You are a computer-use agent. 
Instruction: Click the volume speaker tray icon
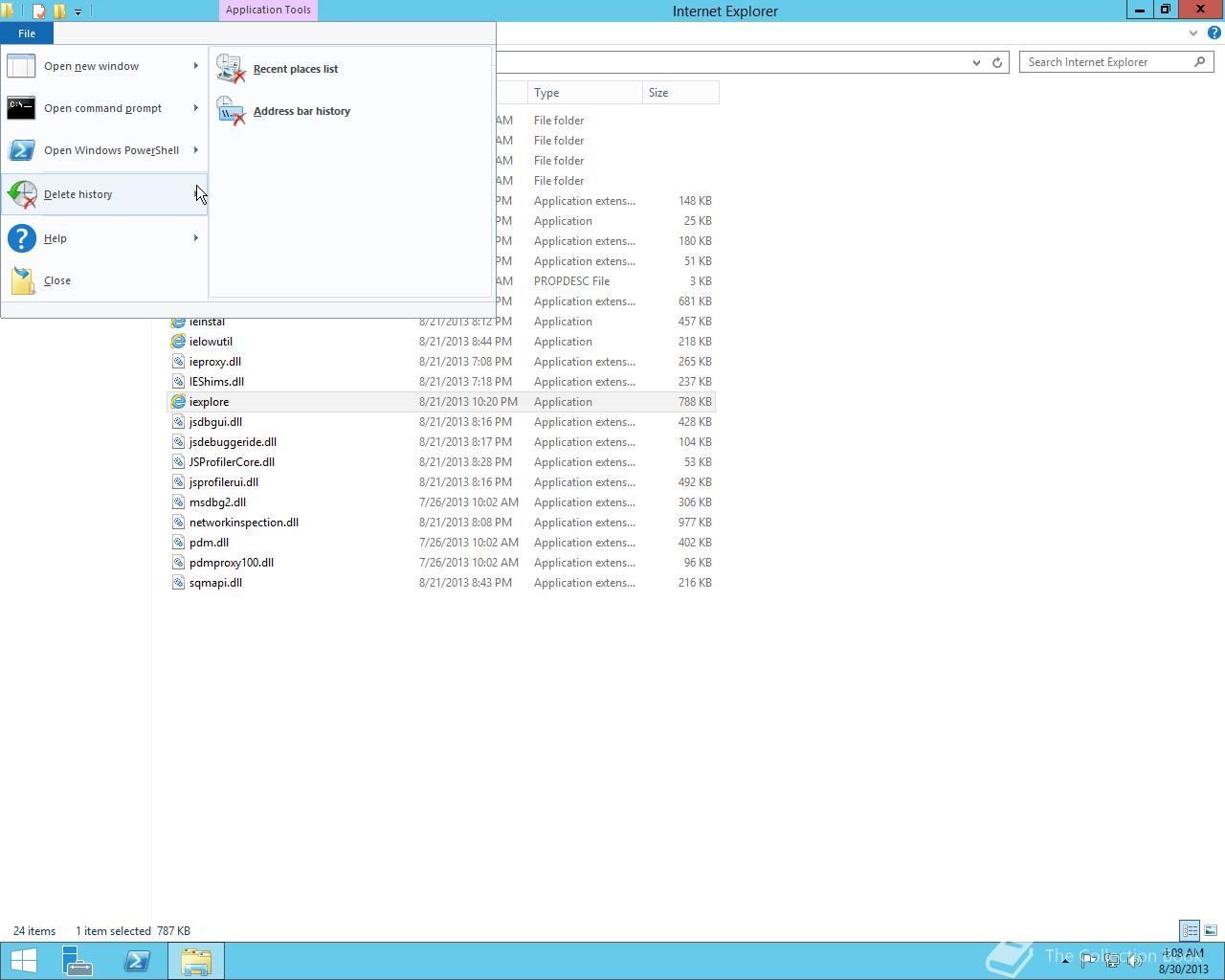[x=1136, y=961]
